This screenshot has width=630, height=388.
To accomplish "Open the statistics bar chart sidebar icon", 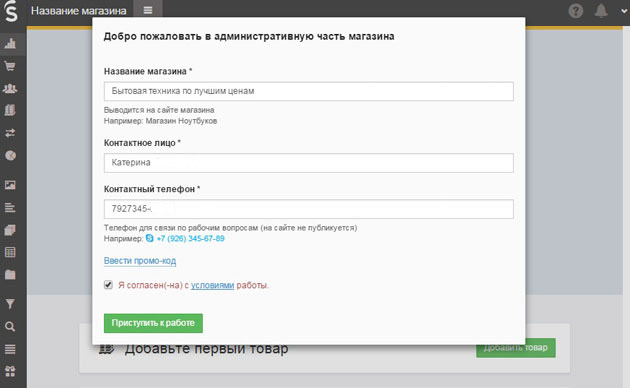I will [x=10, y=43].
